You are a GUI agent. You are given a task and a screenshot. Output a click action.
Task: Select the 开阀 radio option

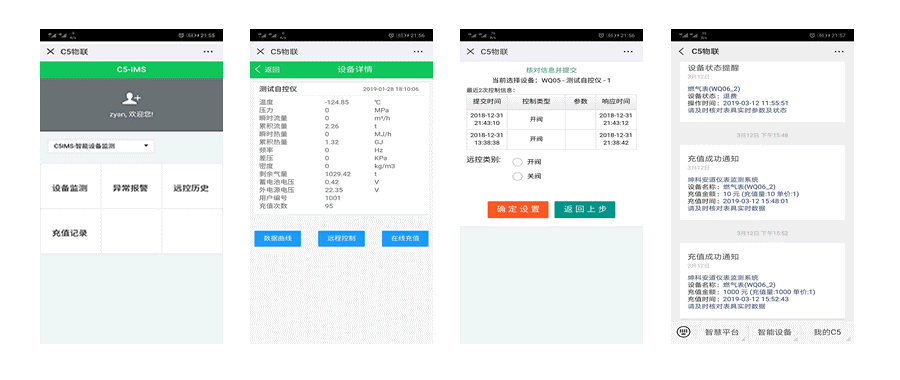(x=518, y=162)
